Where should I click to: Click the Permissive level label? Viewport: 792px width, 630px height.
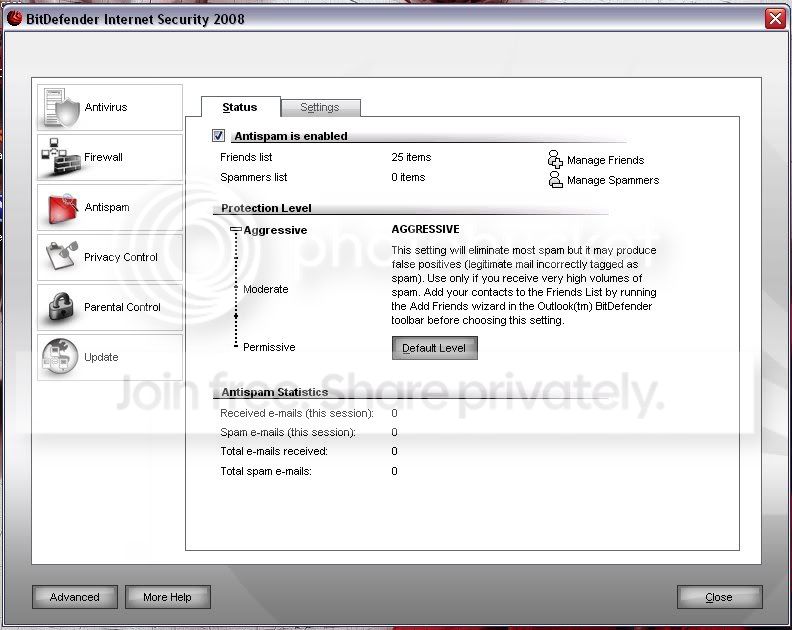click(x=269, y=347)
